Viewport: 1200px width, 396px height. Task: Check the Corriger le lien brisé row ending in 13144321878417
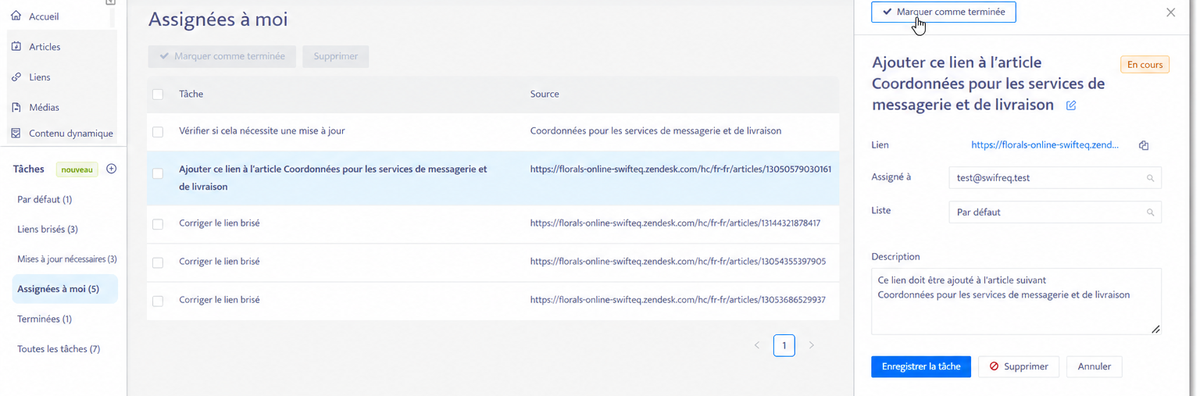158,223
